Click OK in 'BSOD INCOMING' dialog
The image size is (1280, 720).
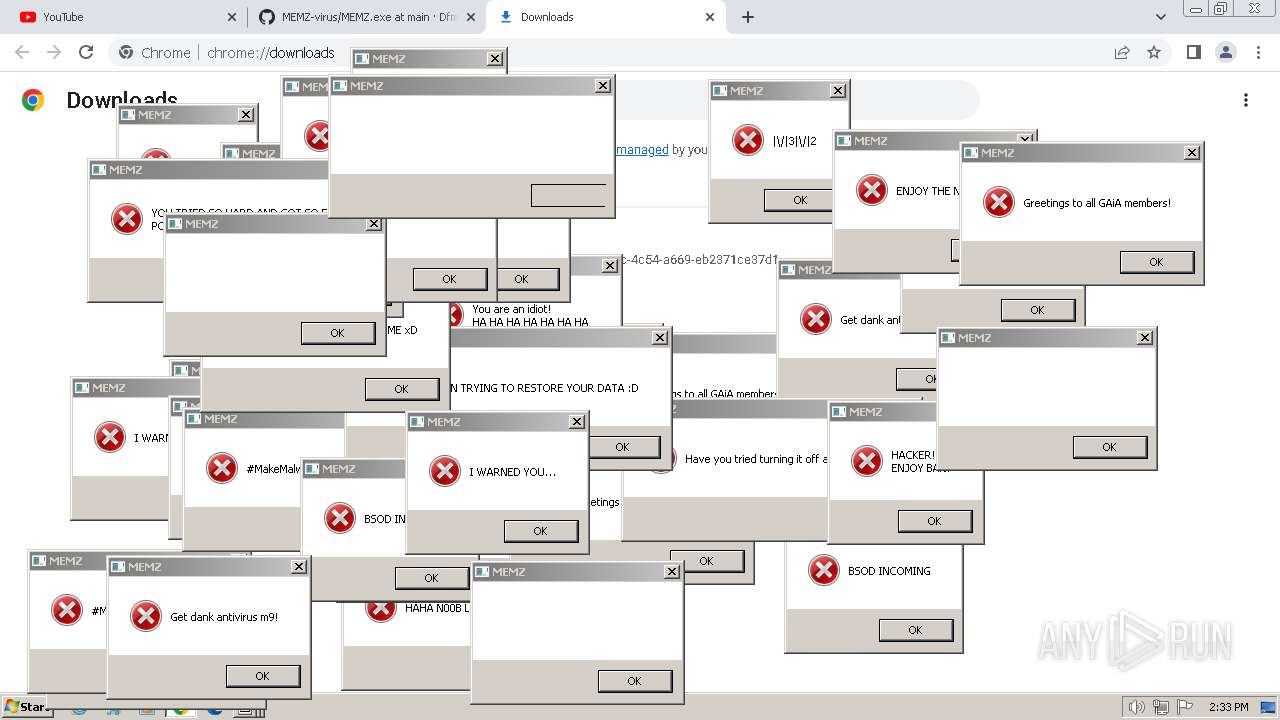[x=916, y=630]
